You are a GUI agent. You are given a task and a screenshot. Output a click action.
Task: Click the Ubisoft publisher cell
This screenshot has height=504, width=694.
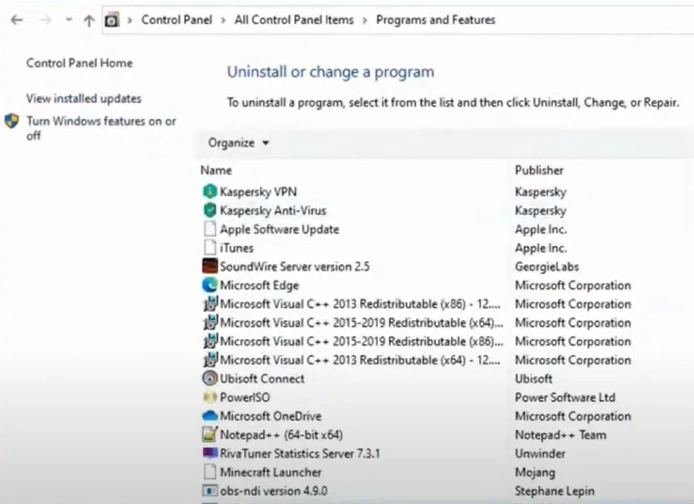pyautogui.click(x=533, y=379)
